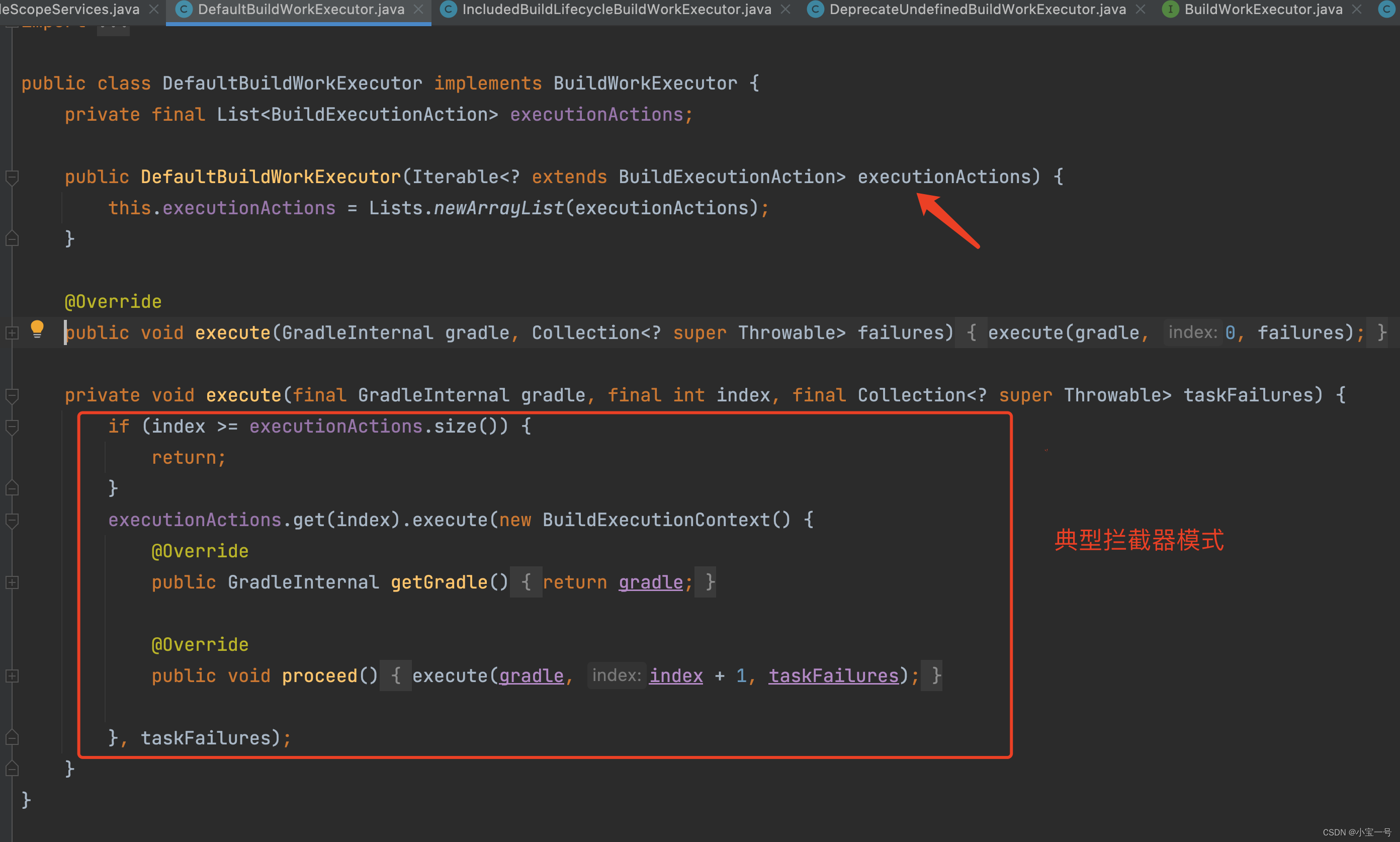Click GradleInternal parameter type in public execute

(x=358, y=333)
